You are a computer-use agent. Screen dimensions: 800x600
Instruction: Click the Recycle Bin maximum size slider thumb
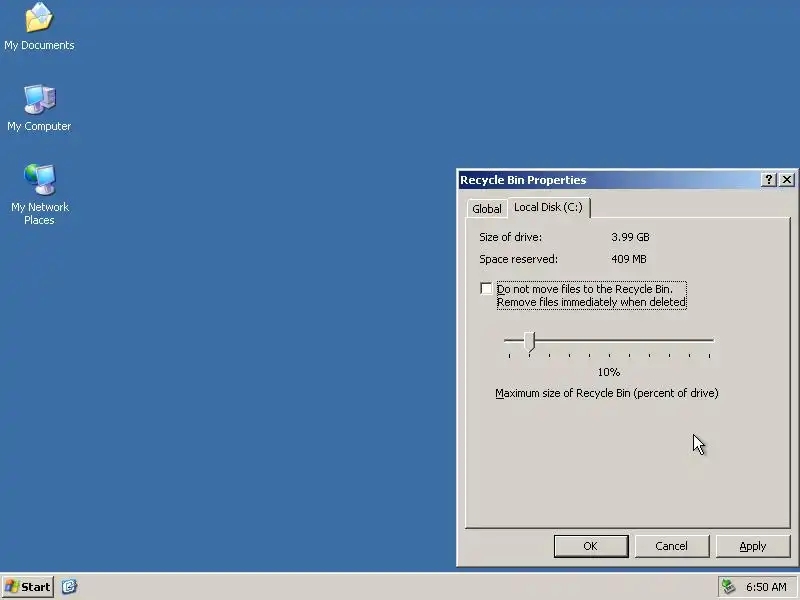(529, 342)
